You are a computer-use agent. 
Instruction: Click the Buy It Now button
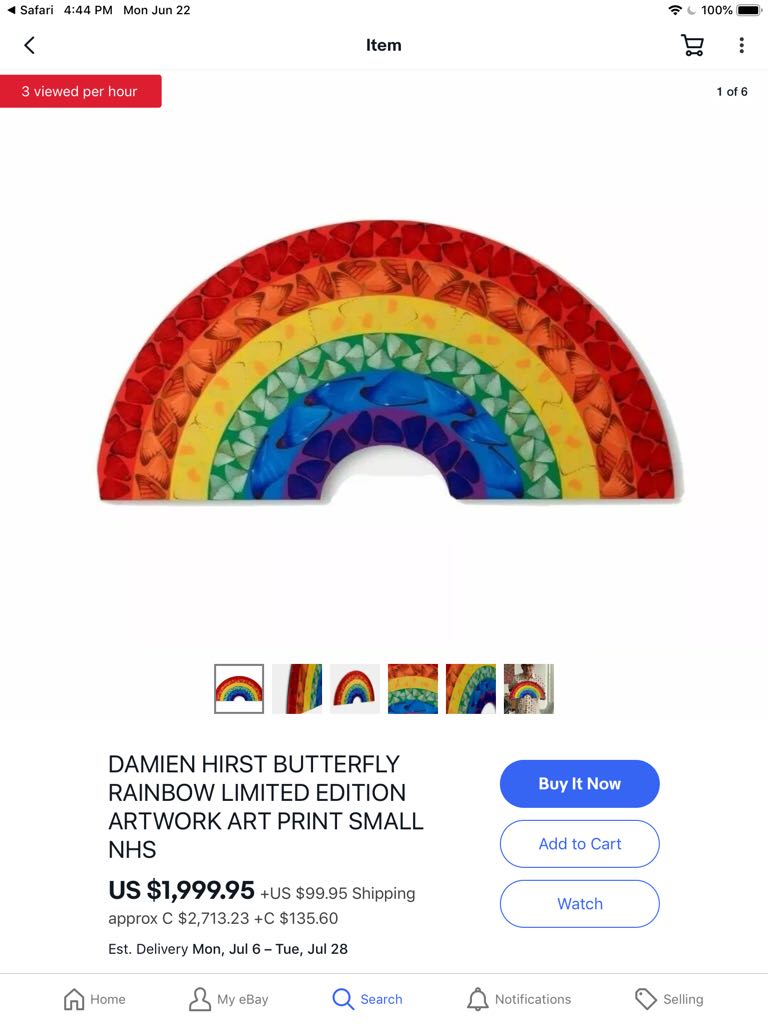(x=579, y=784)
